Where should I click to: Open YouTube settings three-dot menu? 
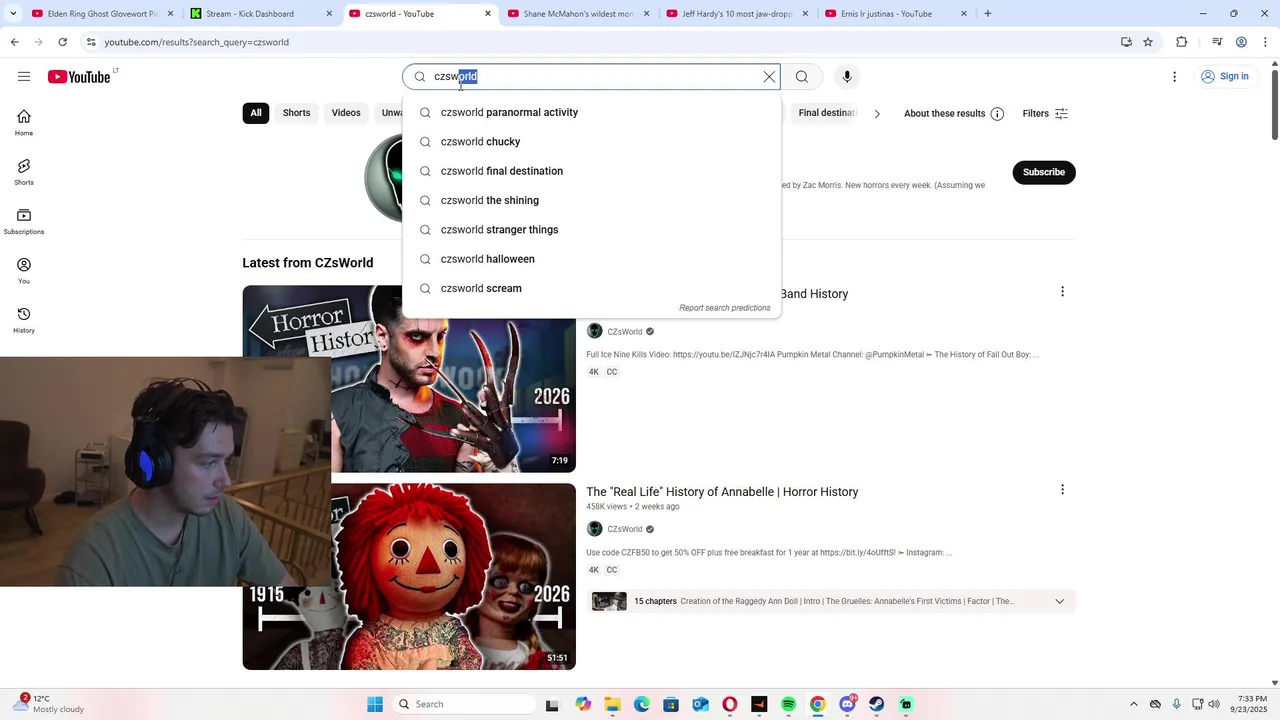pos(1174,77)
